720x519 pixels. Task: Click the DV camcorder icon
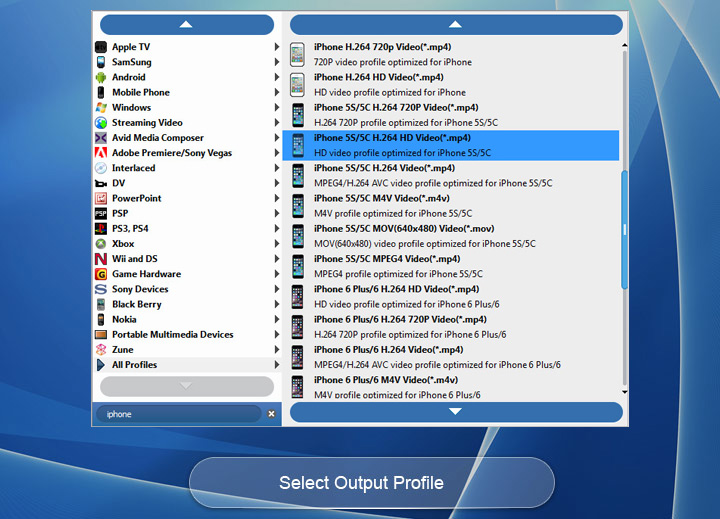tap(101, 183)
